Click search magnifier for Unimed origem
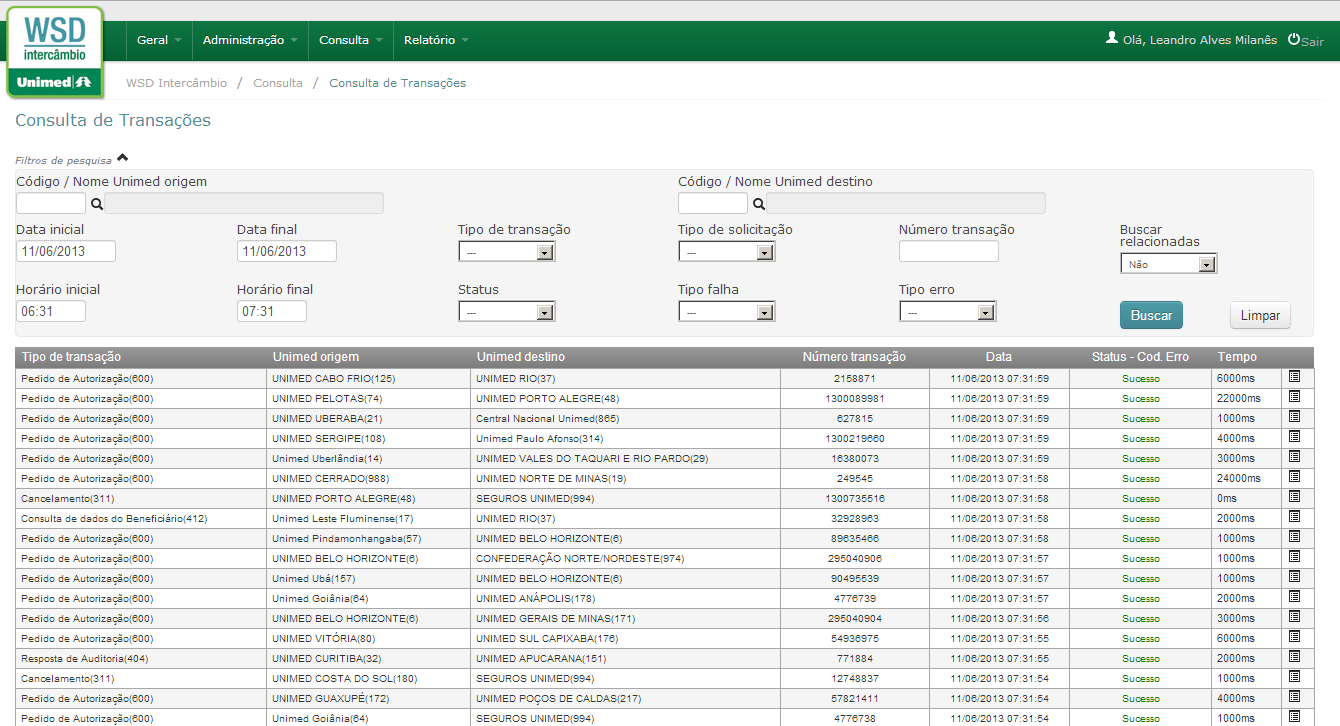 click(x=97, y=204)
